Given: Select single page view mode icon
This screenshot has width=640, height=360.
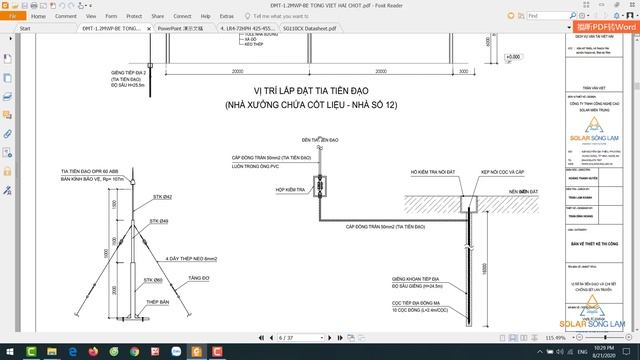Looking at the screenshot, I should click(502, 338).
